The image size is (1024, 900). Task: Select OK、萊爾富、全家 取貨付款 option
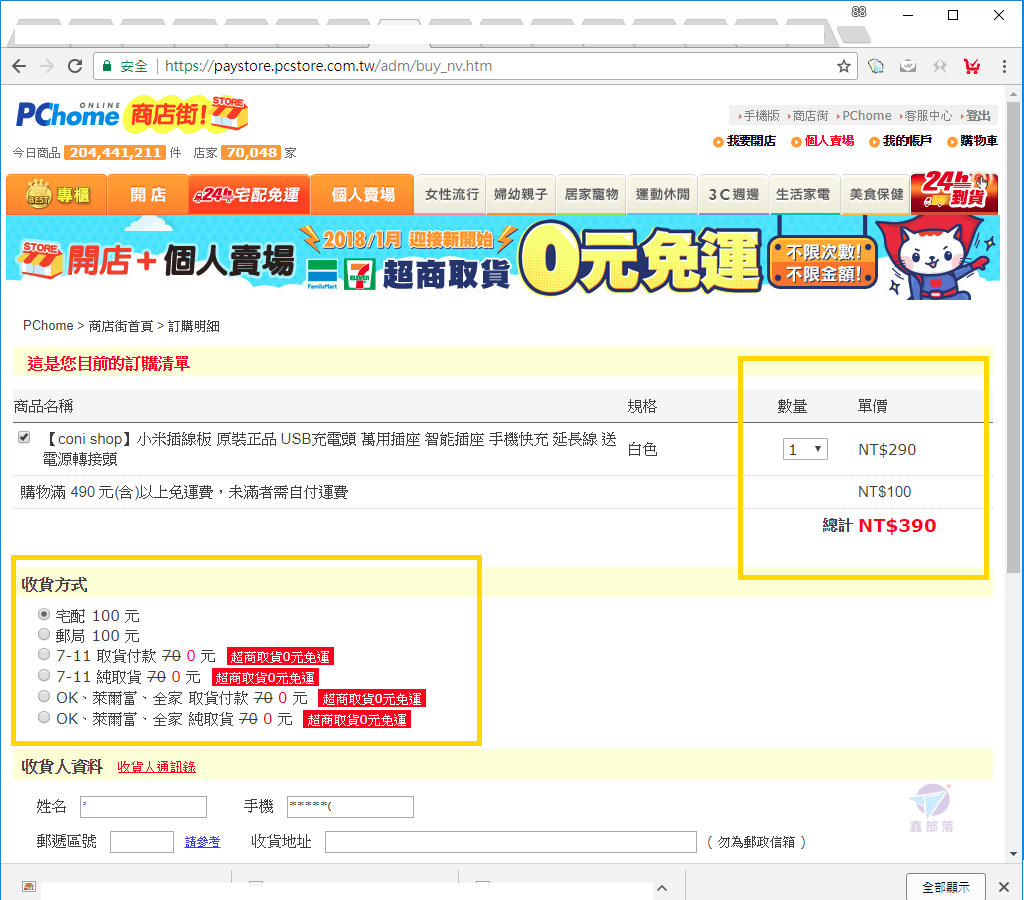click(x=44, y=696)
